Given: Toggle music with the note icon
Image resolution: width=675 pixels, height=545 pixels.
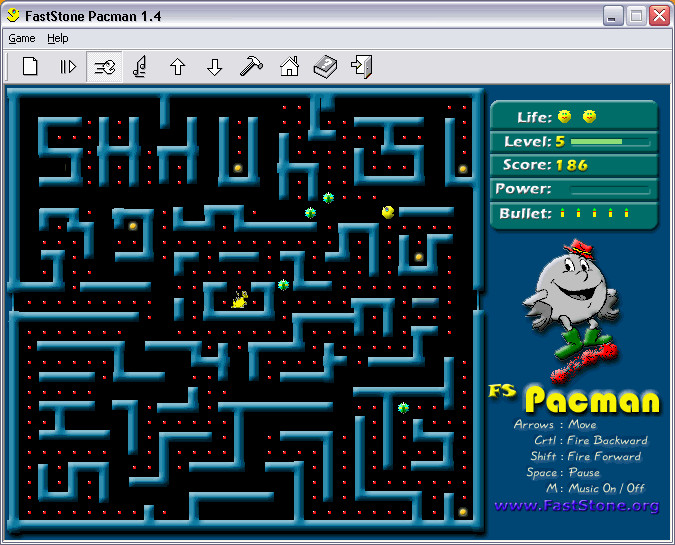Looking at the screenshot, I should click(x=141, y=66).
